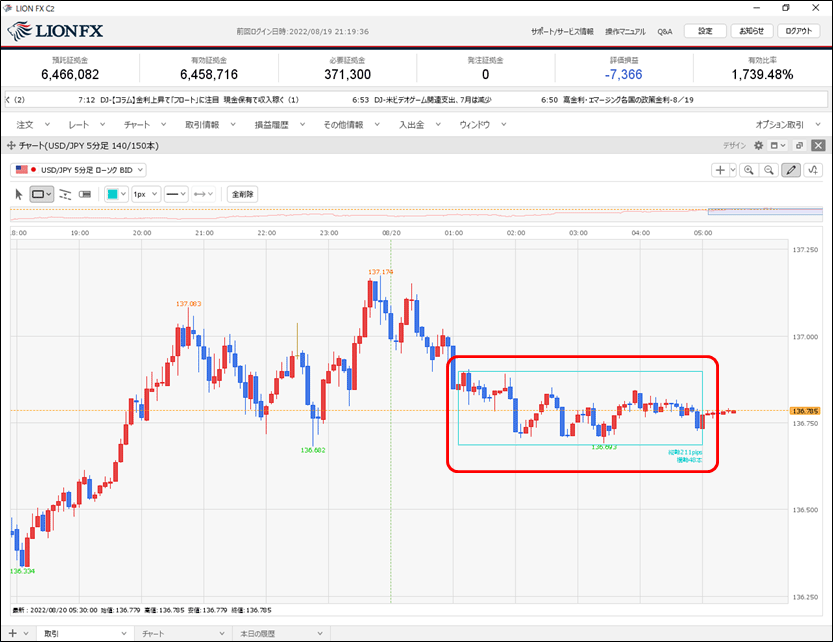Click the 有効証拠金 value 6,458,716
Image resolution: width=833 pixels, height=642 pixels.
[209, 74]
